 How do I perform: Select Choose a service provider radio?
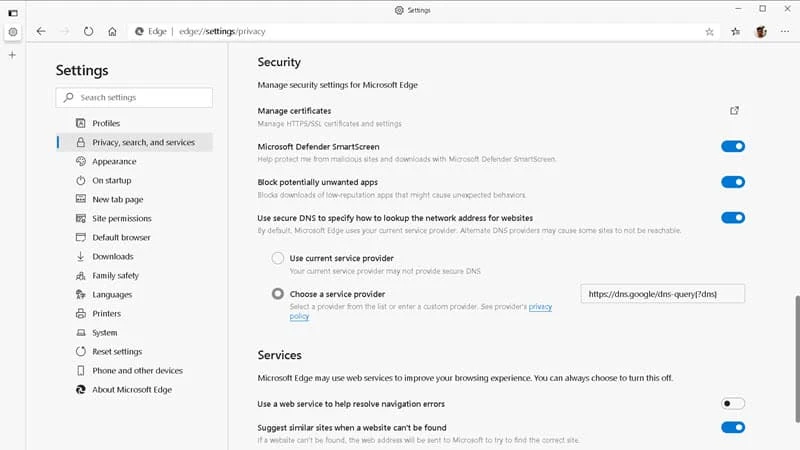pyautogui.click(x=278, y=294)
